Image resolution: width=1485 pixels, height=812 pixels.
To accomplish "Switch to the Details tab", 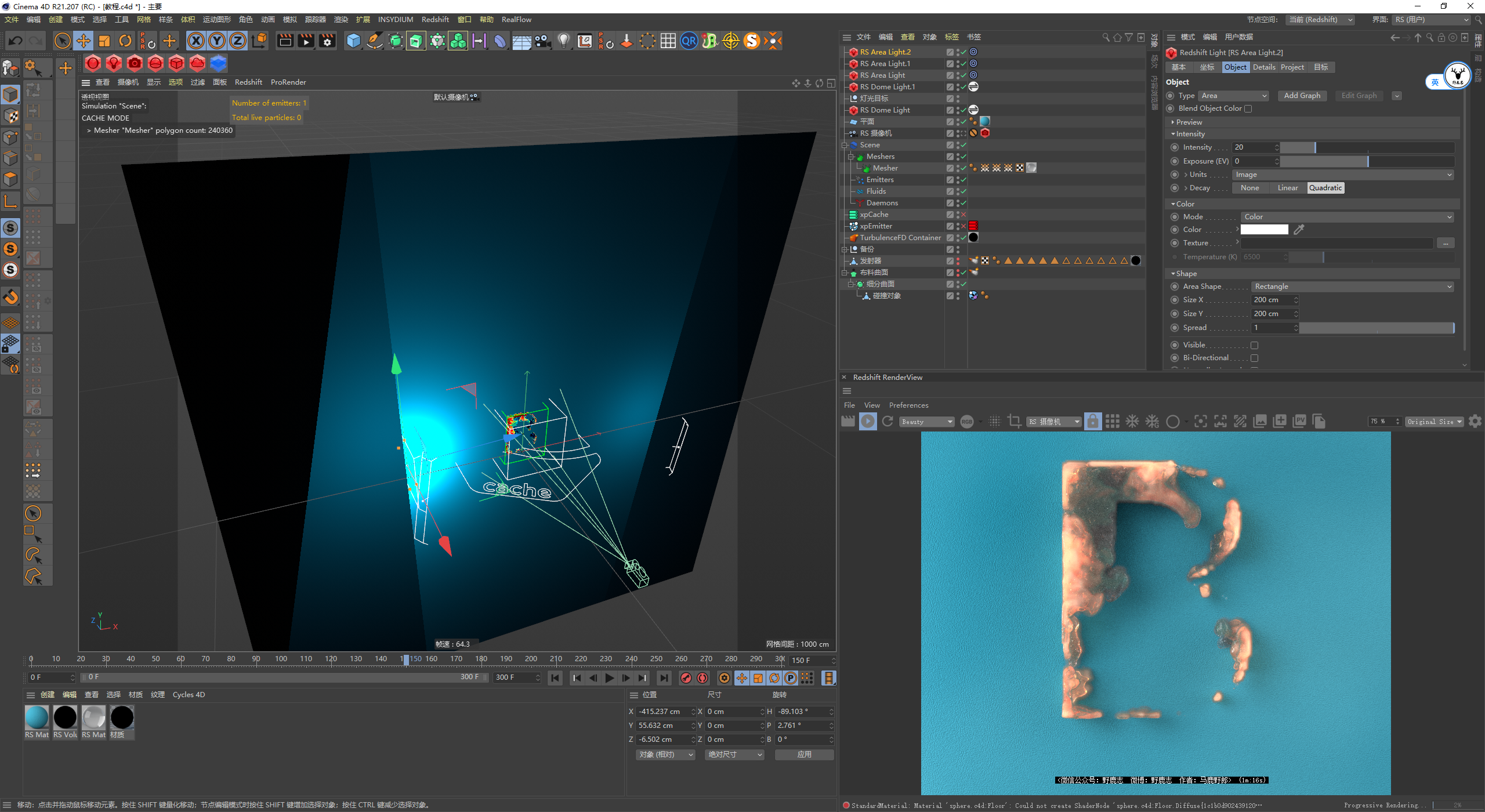I will point(1263,67).
